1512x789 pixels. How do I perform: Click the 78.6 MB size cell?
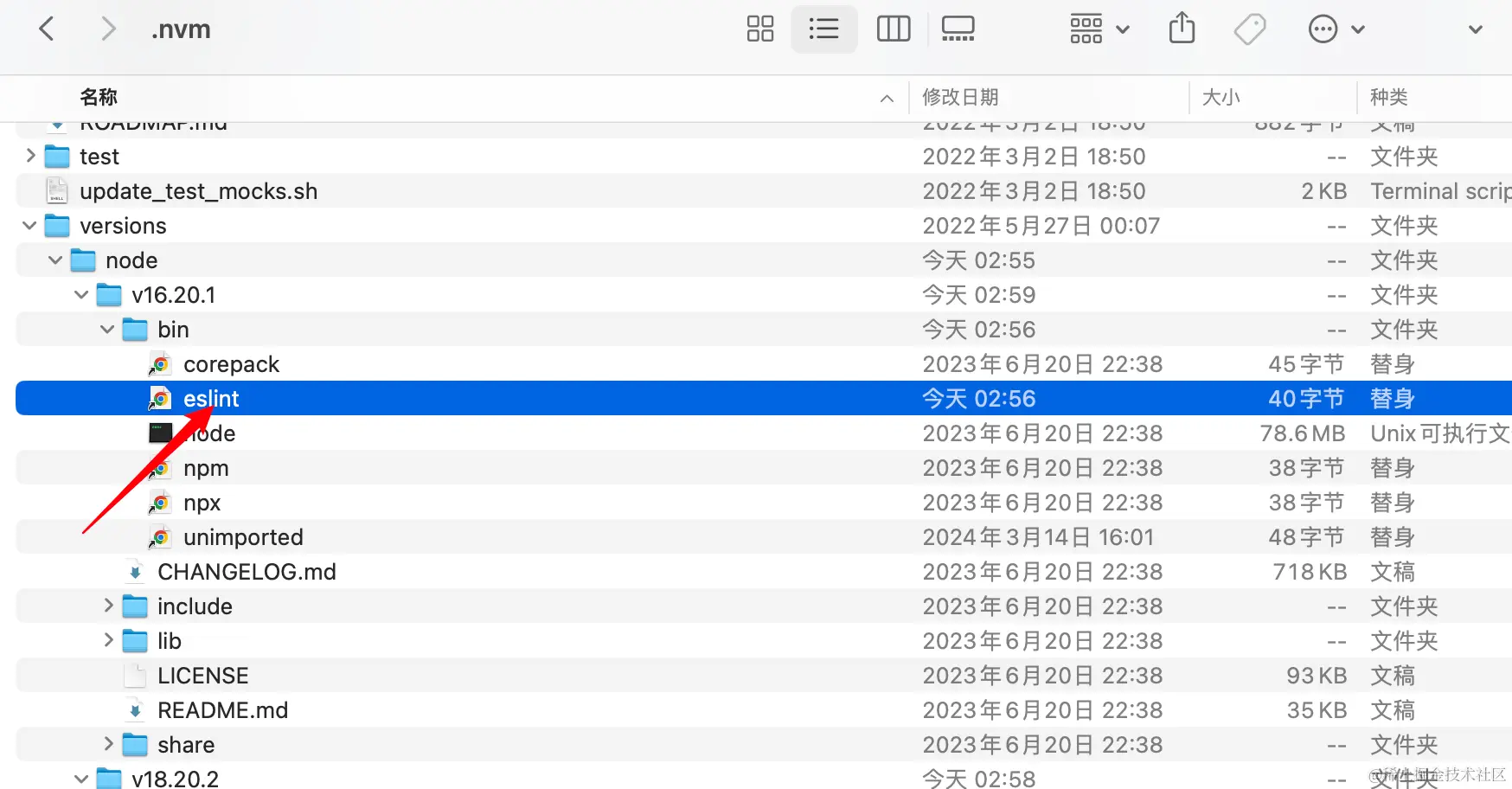[1303, 433]
